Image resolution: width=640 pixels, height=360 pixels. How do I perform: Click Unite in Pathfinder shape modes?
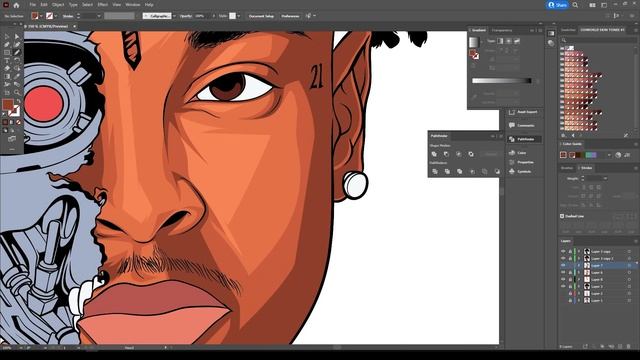[x=434, y=154]
